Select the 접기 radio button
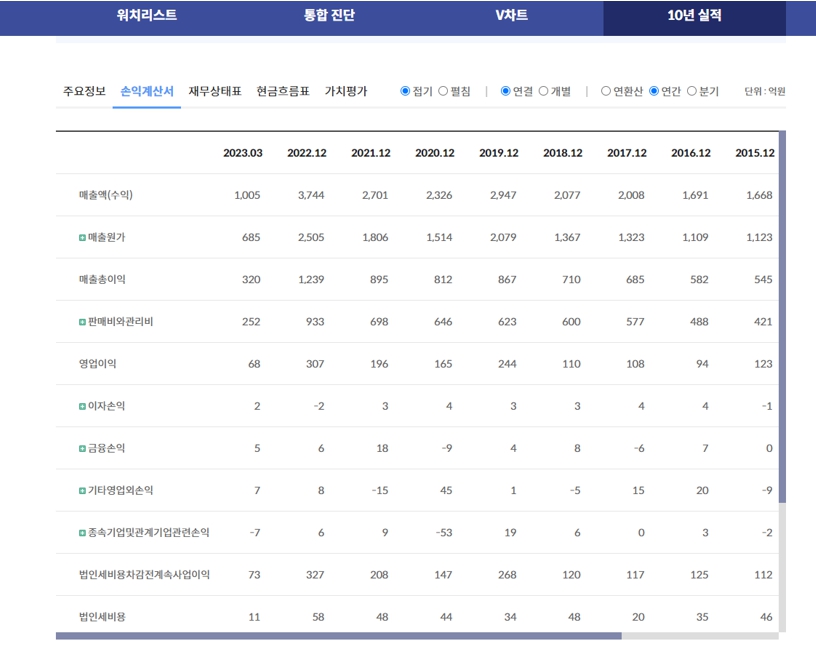Image resolution: width=816 pixels, height=647 pixels. pyautogui.click(x=405, y=91)
